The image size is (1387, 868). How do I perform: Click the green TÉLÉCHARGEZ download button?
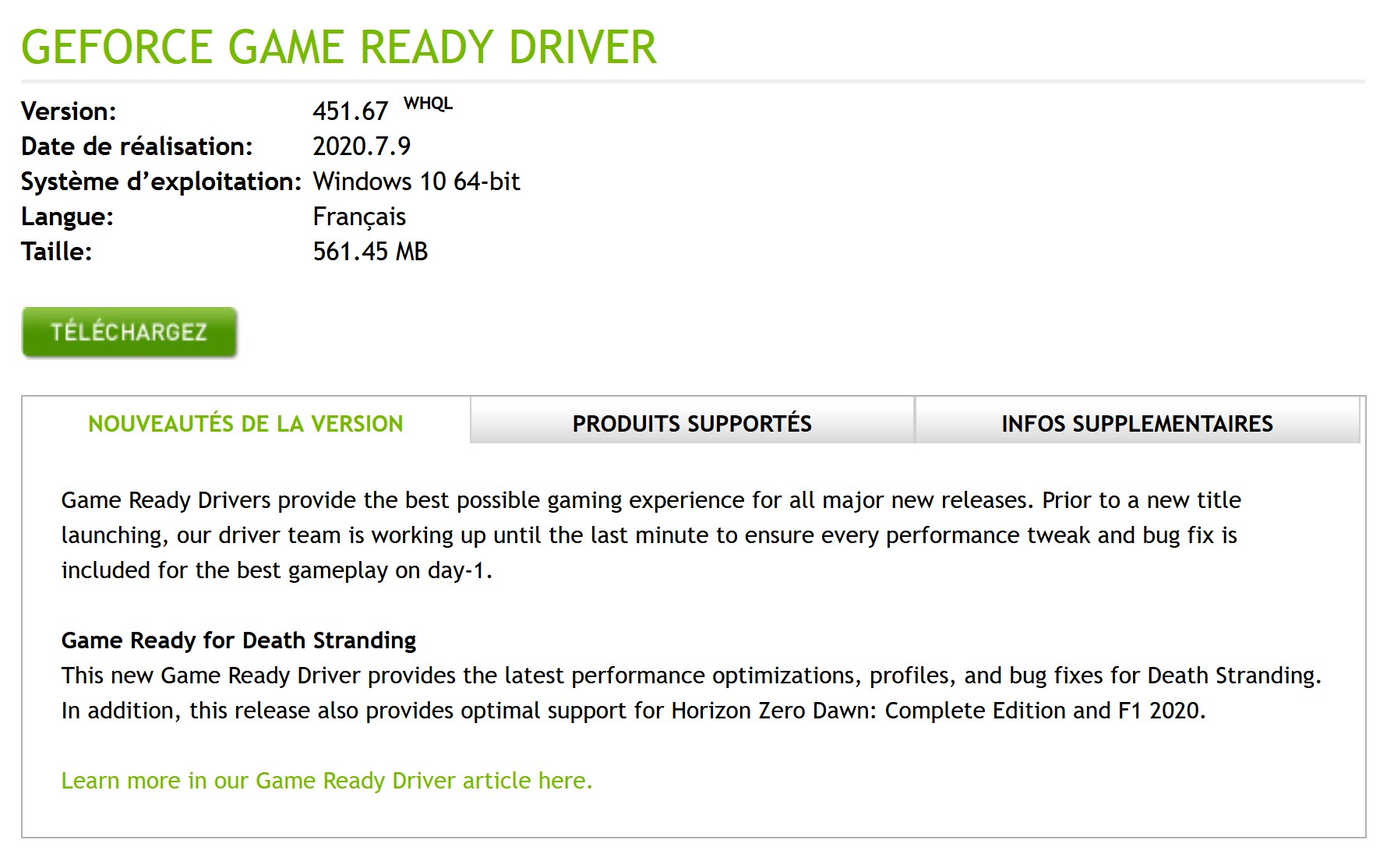tap(129, 333)
